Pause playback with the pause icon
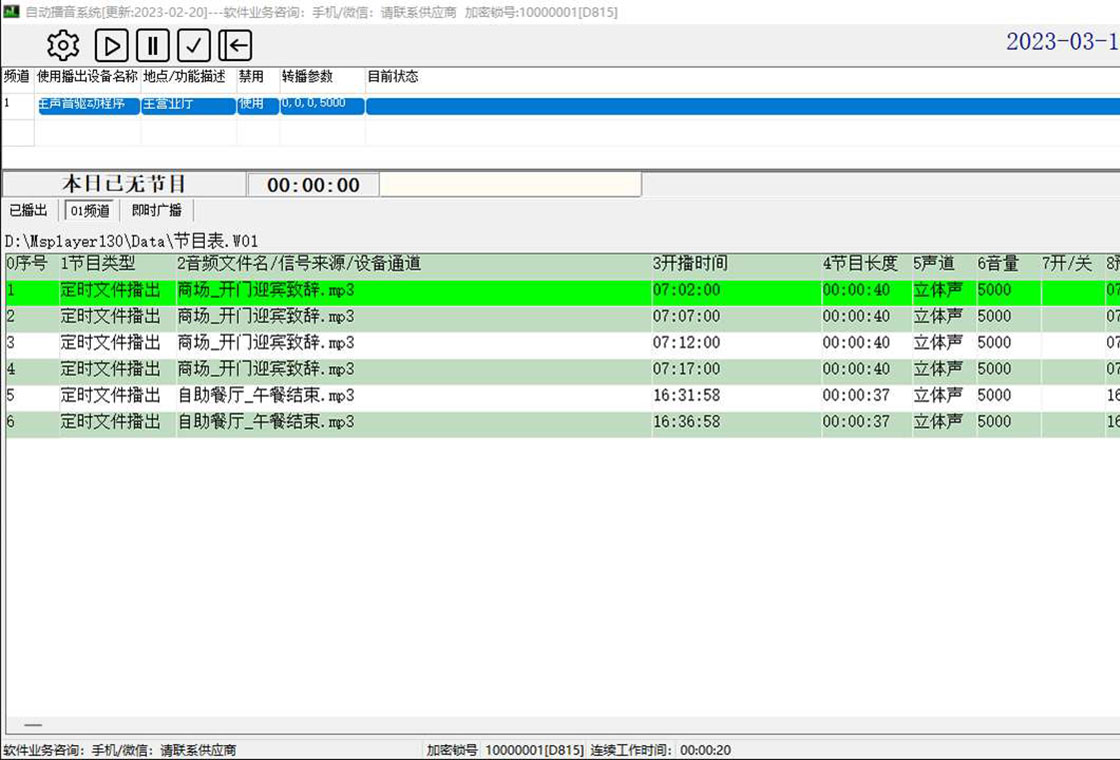The image size is (1120, 760). (153, 46)
